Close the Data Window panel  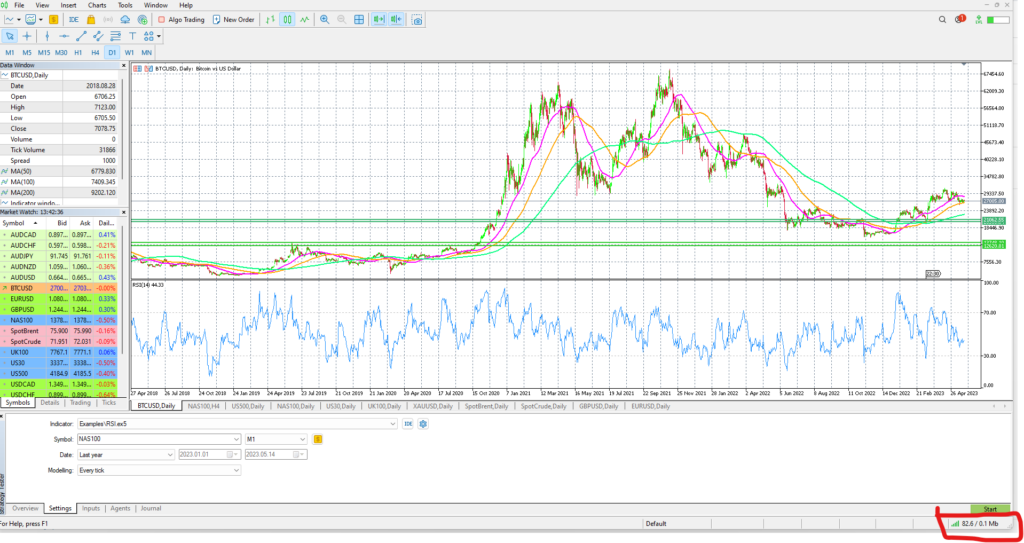(x=124, y=65)
